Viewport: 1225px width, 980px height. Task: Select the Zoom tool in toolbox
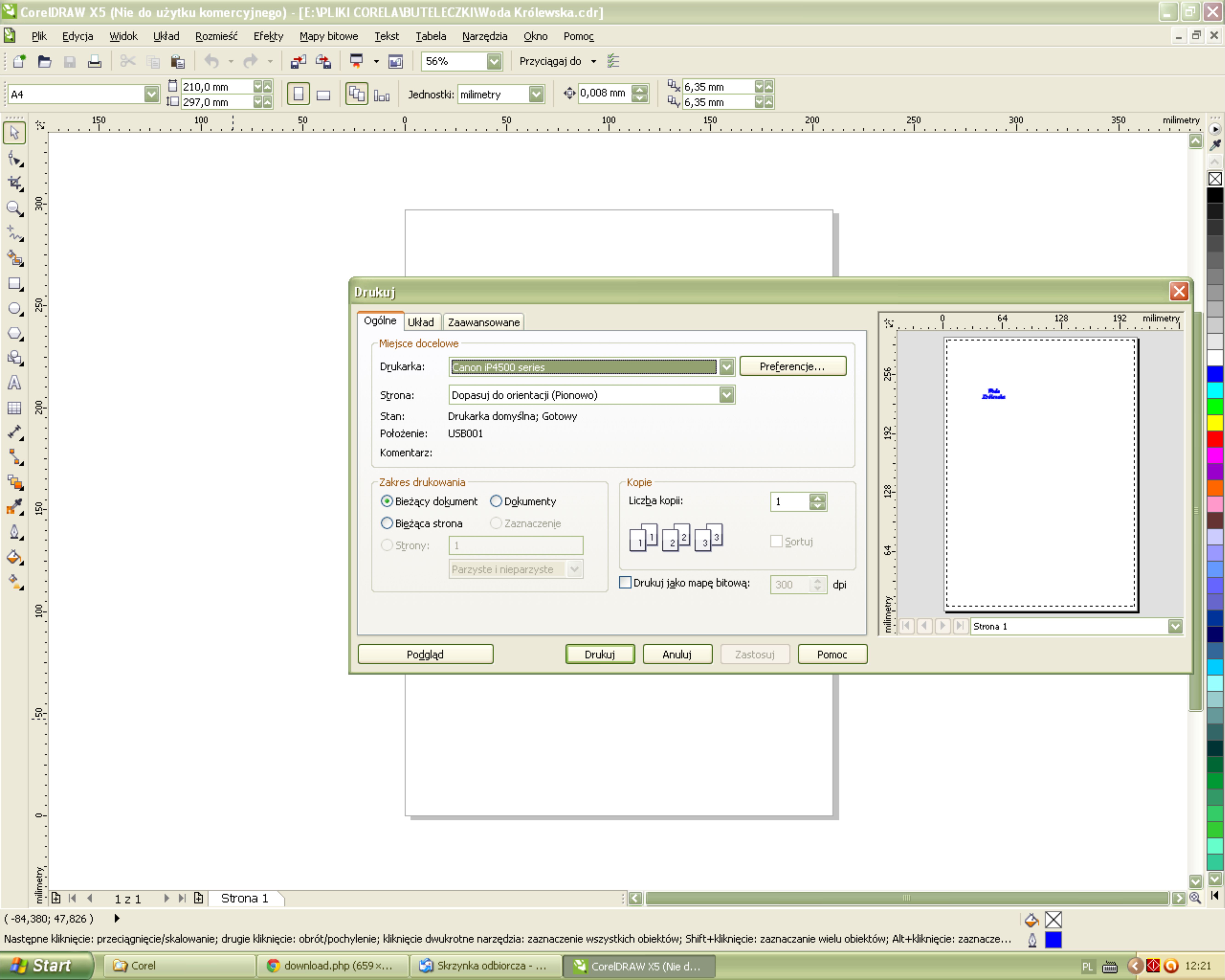coord(14,208)
